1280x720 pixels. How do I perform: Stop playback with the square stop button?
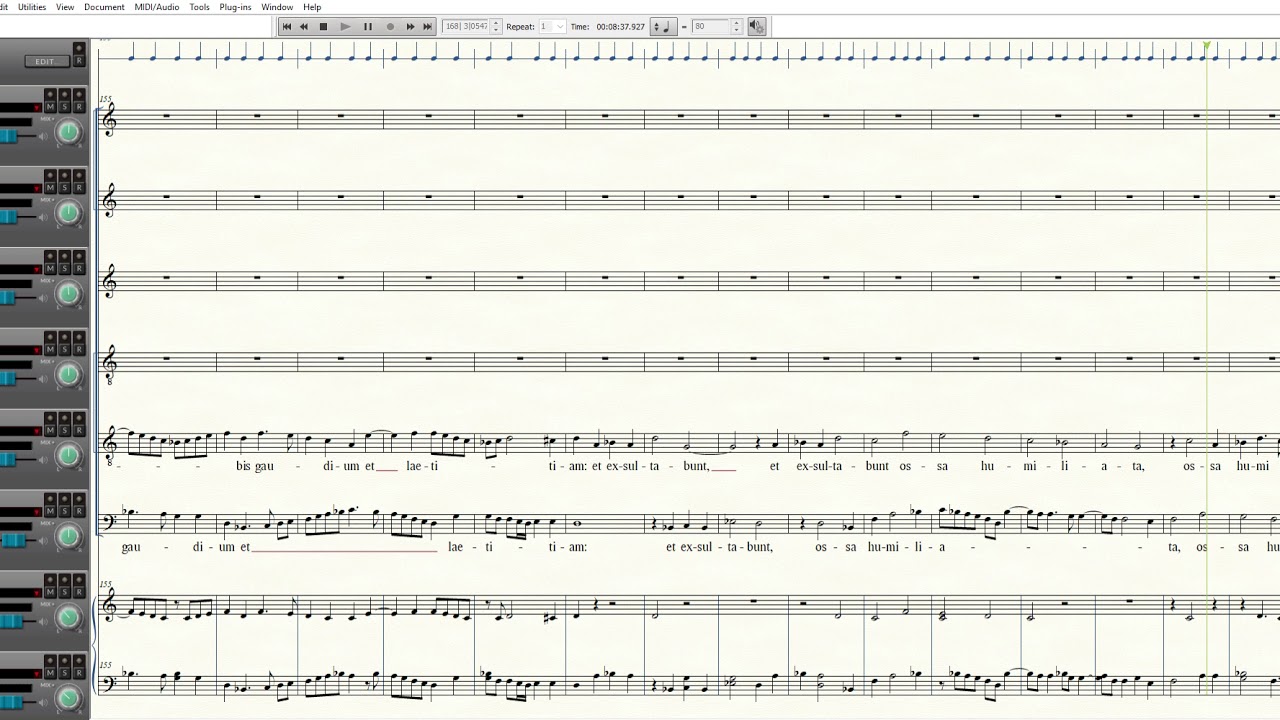click(323, 27)
